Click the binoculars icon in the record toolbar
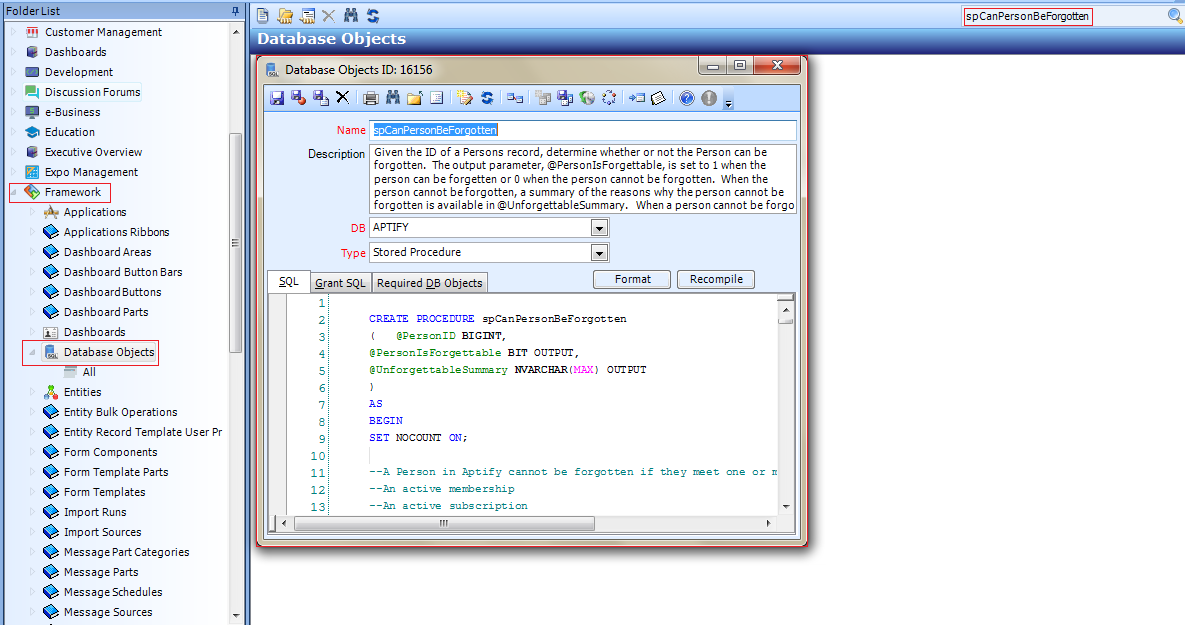The image size is (1185, 625). pos(392,97)
